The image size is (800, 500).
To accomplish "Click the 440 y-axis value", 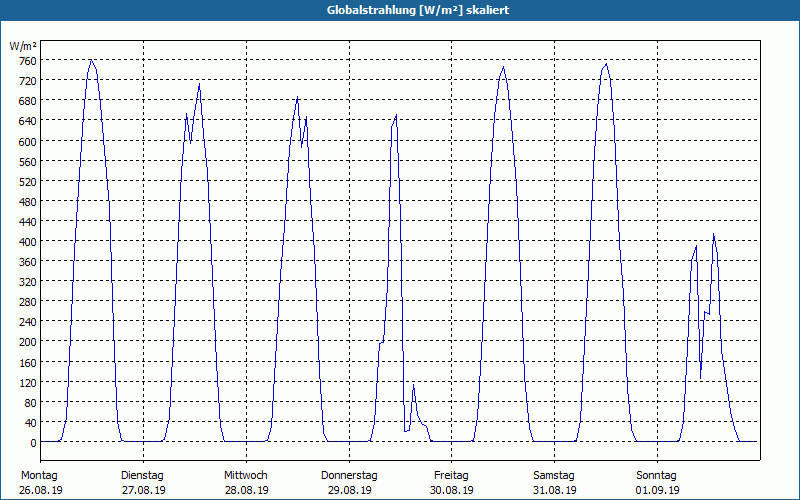I will pos(28,222).
